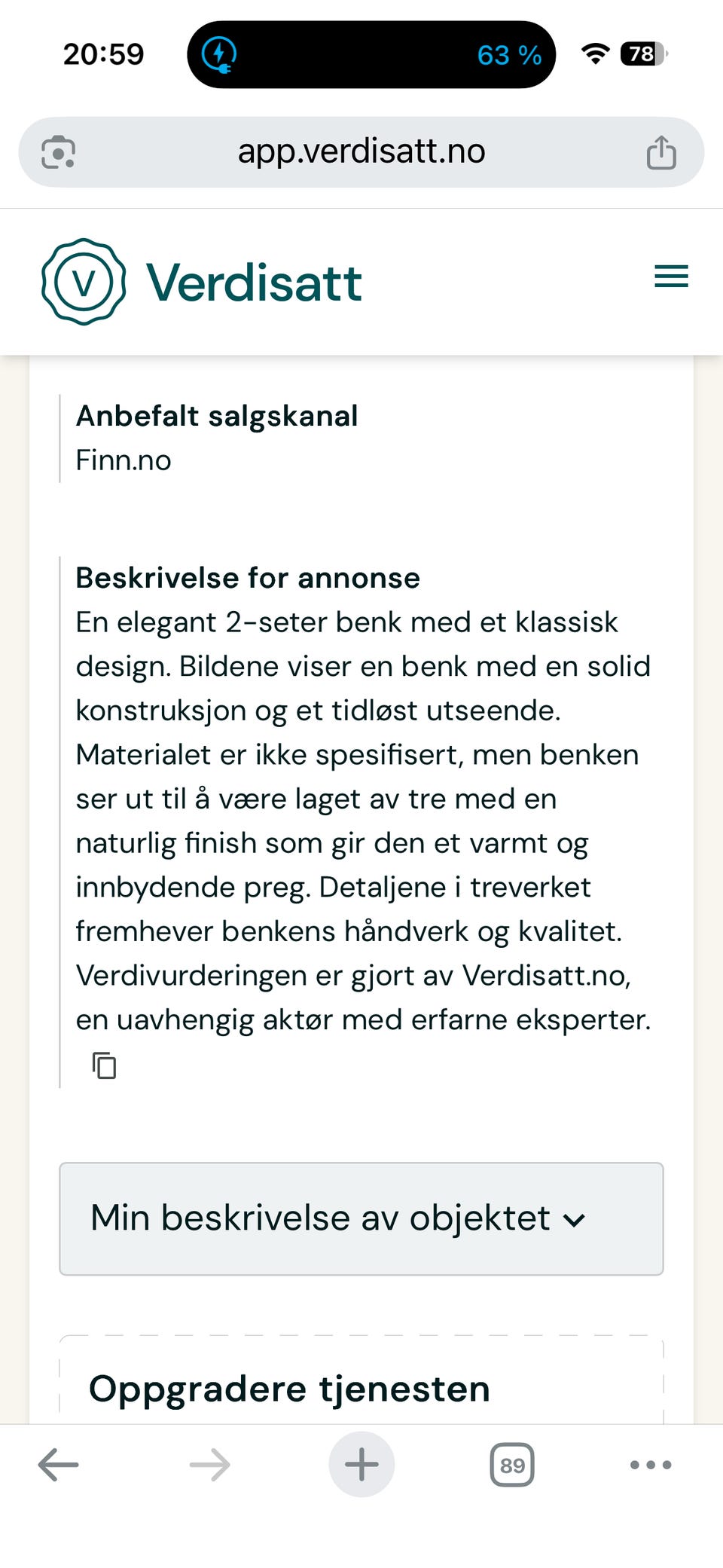
Task: Collapse the description with the chevron arrow
Action: tap(575, 1219)
